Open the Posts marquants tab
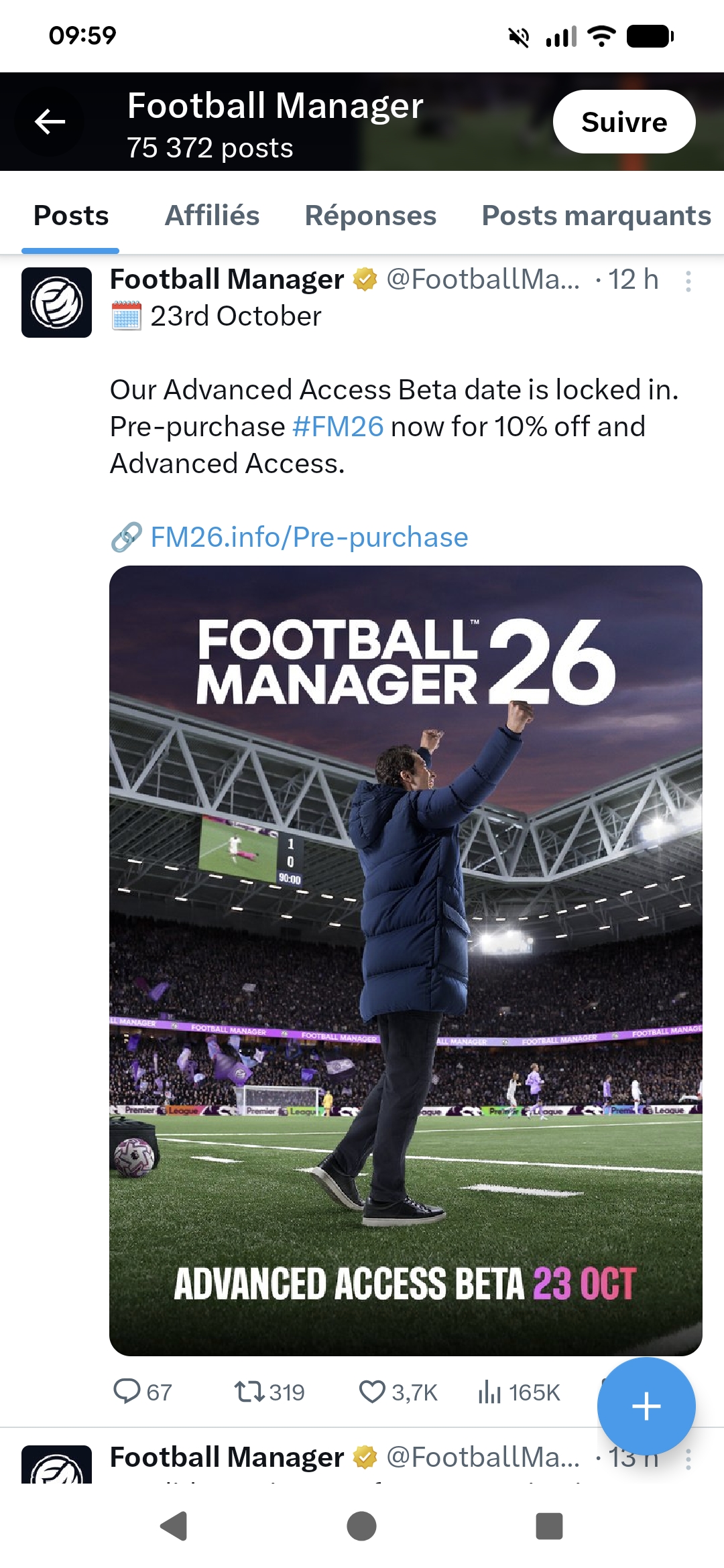The height and width of the screenshot is (1568, 724). [x=596, y=216]
